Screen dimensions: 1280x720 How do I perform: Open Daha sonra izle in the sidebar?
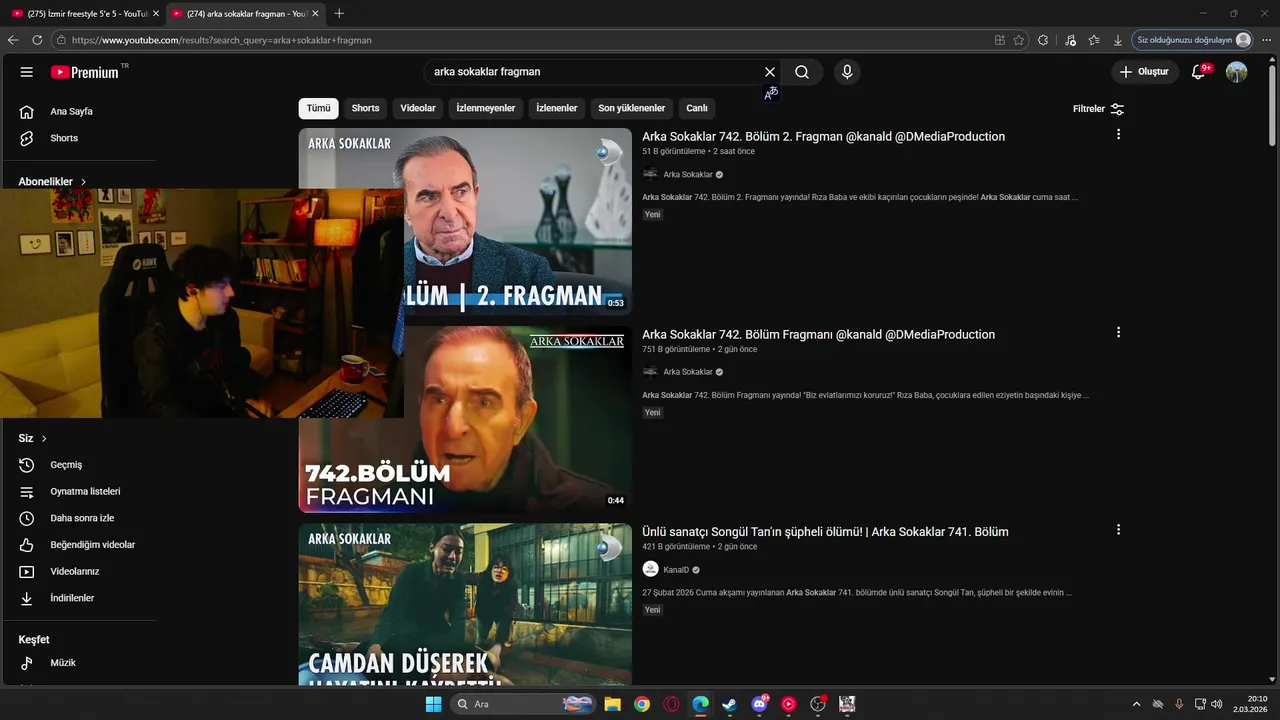tap(82, 518)
